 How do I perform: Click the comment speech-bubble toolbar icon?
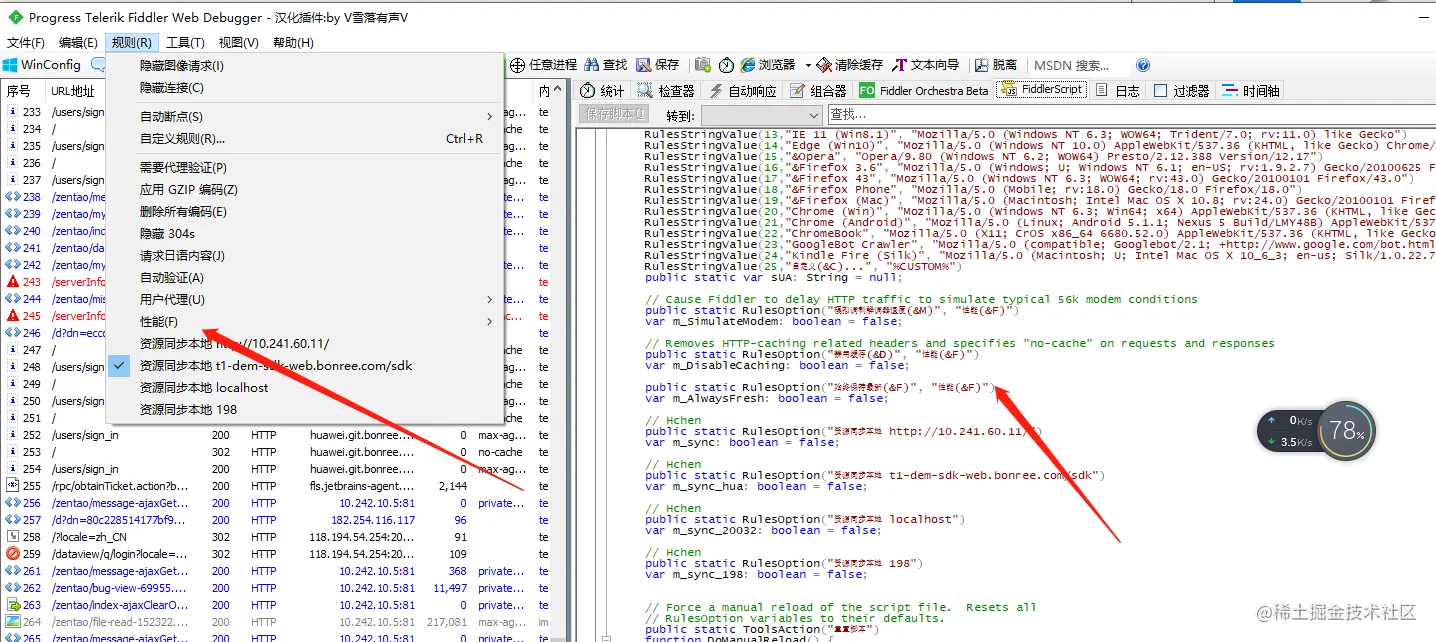pyautogui.click(x=98, y=65)
